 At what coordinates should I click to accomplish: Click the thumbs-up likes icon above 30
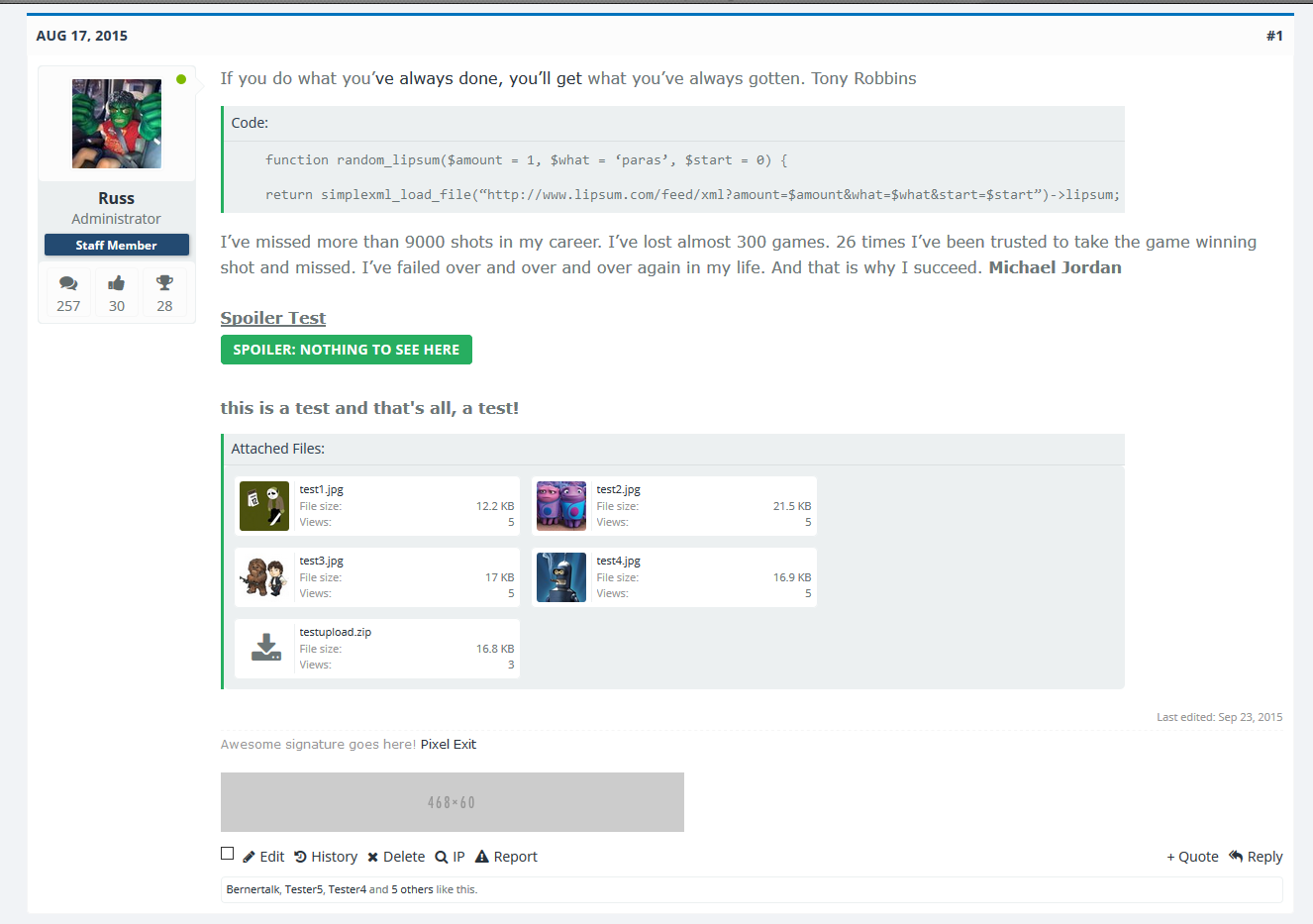tap(117, 283)
